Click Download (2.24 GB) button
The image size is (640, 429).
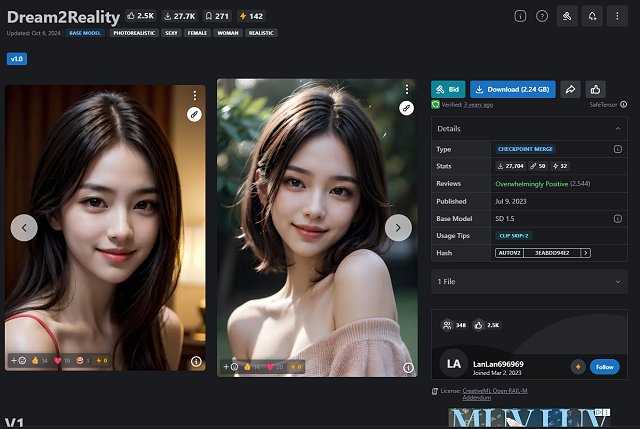512,89
